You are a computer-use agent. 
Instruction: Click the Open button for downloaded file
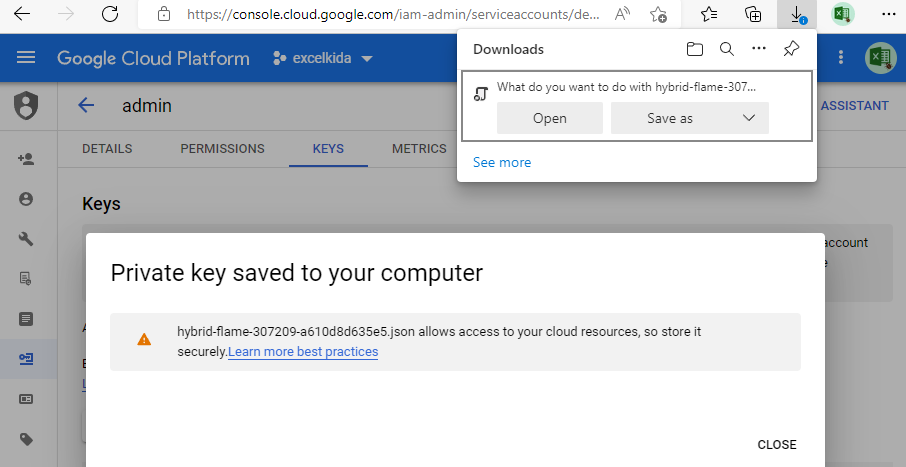[549, 118]
